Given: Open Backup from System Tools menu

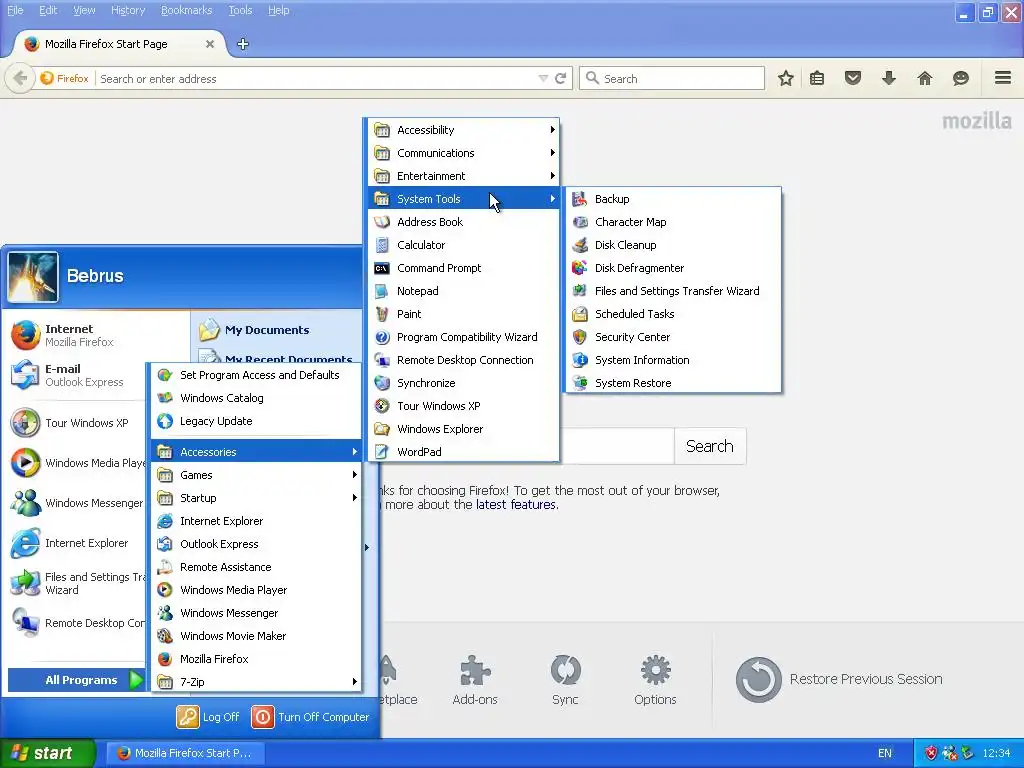Looking at the screenshot, I should point(673,199).
